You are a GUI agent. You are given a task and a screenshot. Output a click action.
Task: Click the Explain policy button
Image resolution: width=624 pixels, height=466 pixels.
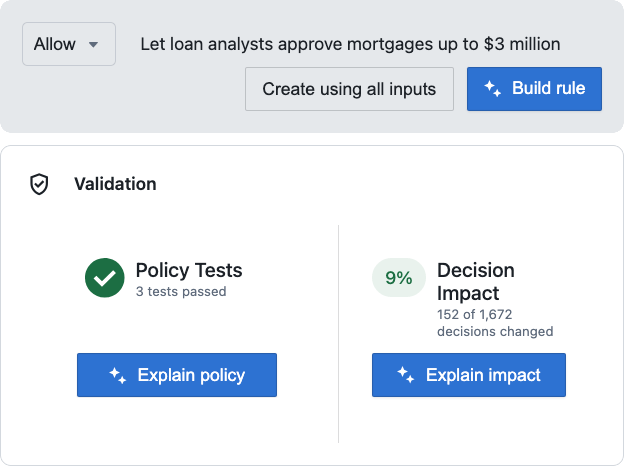tap(177, 375)
